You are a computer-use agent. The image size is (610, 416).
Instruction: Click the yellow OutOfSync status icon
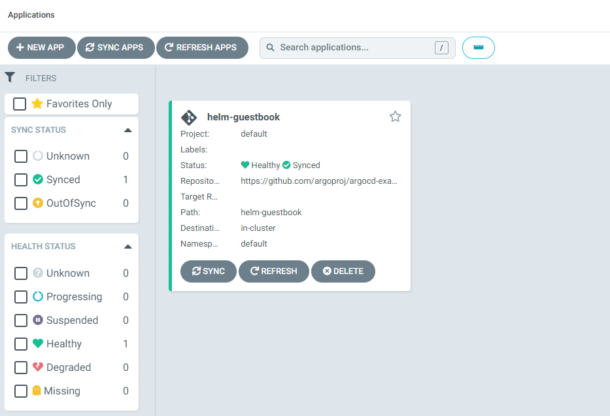[38, 203]
